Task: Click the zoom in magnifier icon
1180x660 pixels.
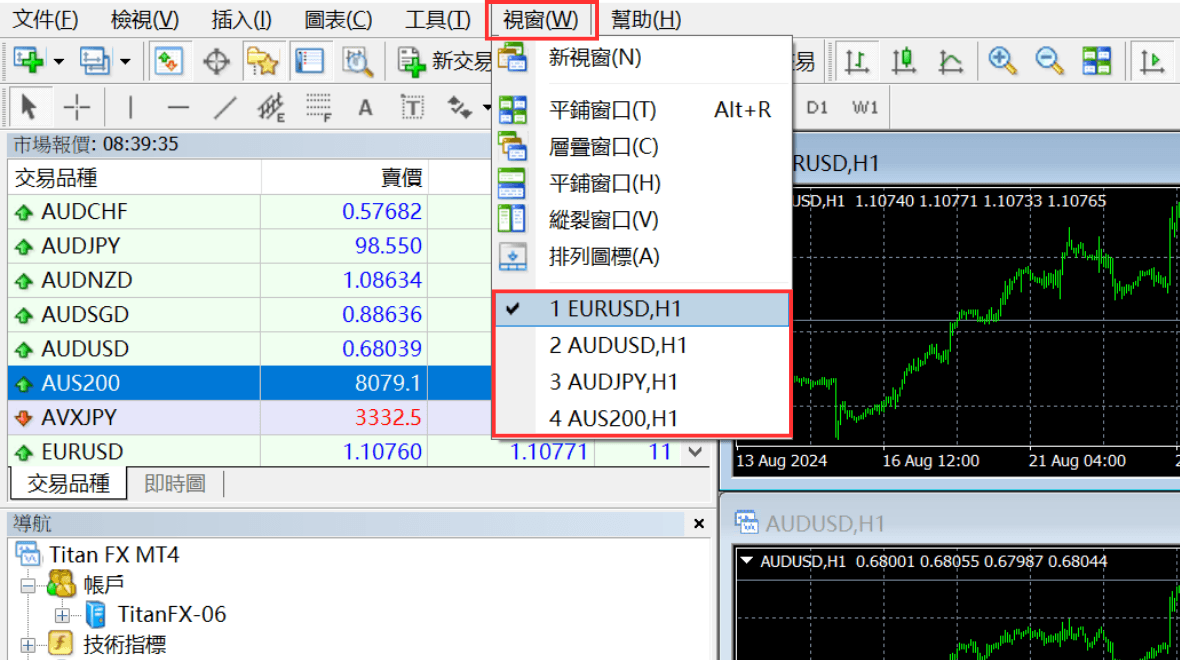Action: (1001, 62)
